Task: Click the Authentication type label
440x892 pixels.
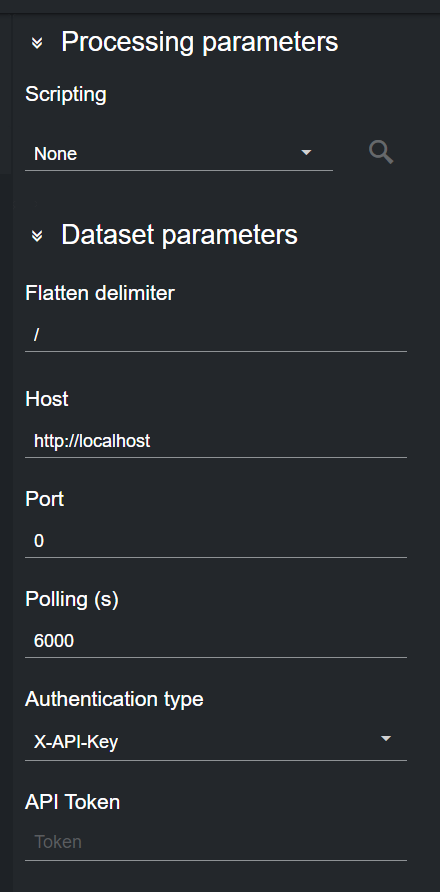Action: tap(114, 699)
